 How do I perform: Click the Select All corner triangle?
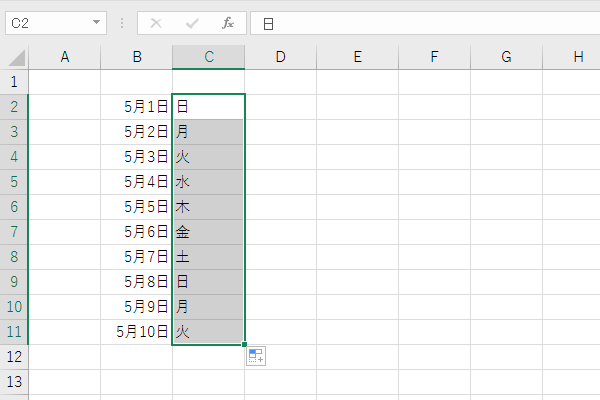(x=16, y=58)
